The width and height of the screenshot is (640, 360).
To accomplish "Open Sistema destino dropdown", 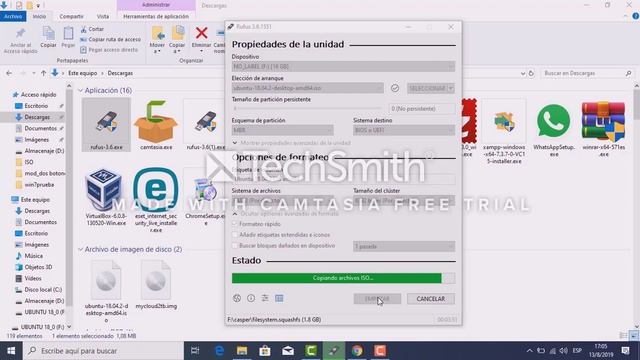I will (404, 130).
